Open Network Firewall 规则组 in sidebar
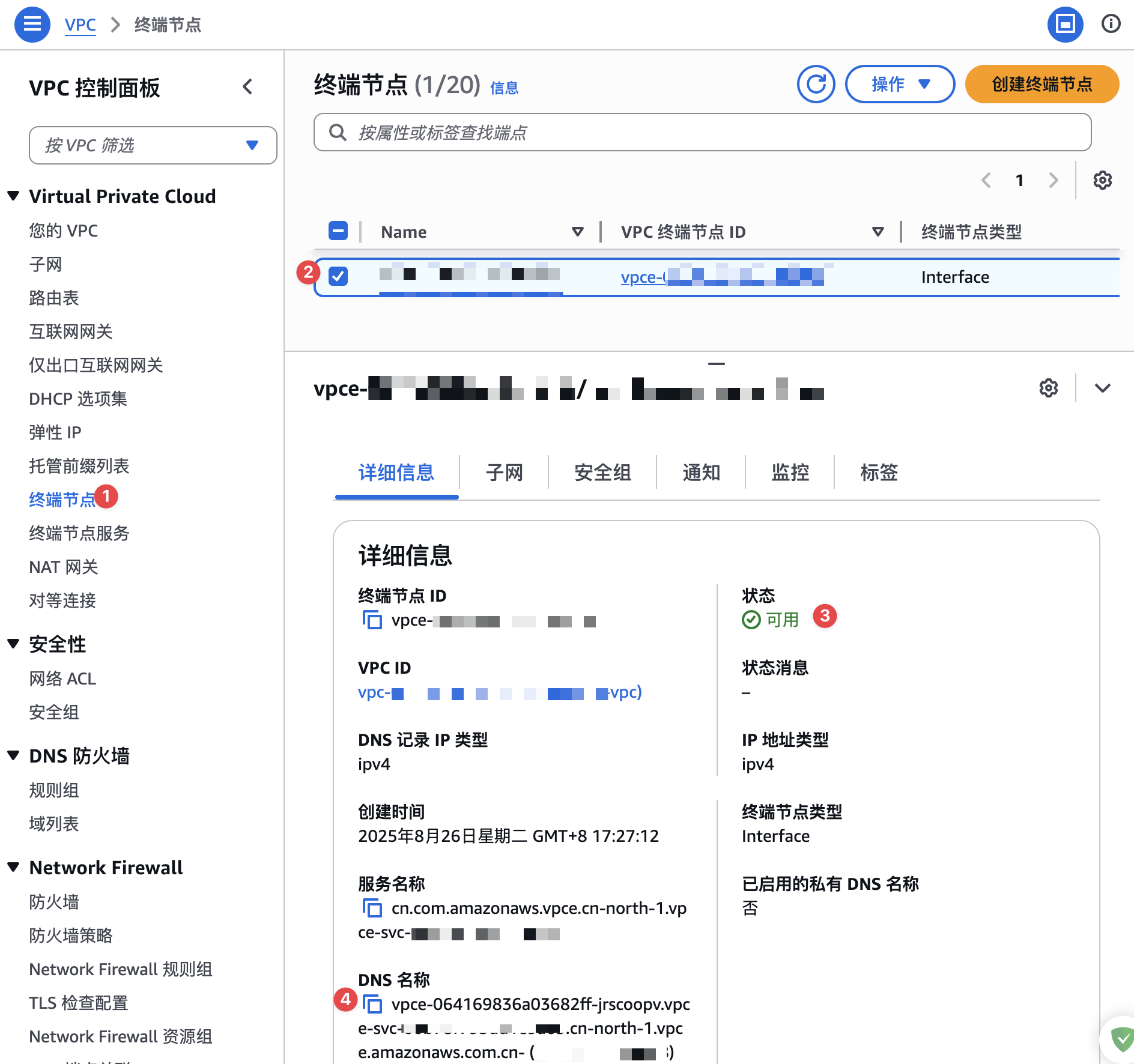The height and width of the screenshot is (1064, 1134). click(121, 969)
